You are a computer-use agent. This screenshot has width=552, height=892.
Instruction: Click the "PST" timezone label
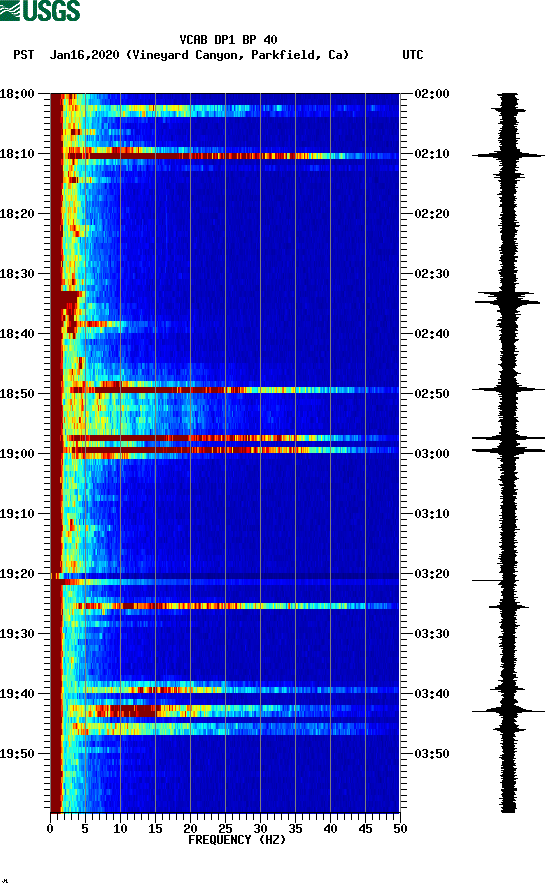[x=24, y=55]
